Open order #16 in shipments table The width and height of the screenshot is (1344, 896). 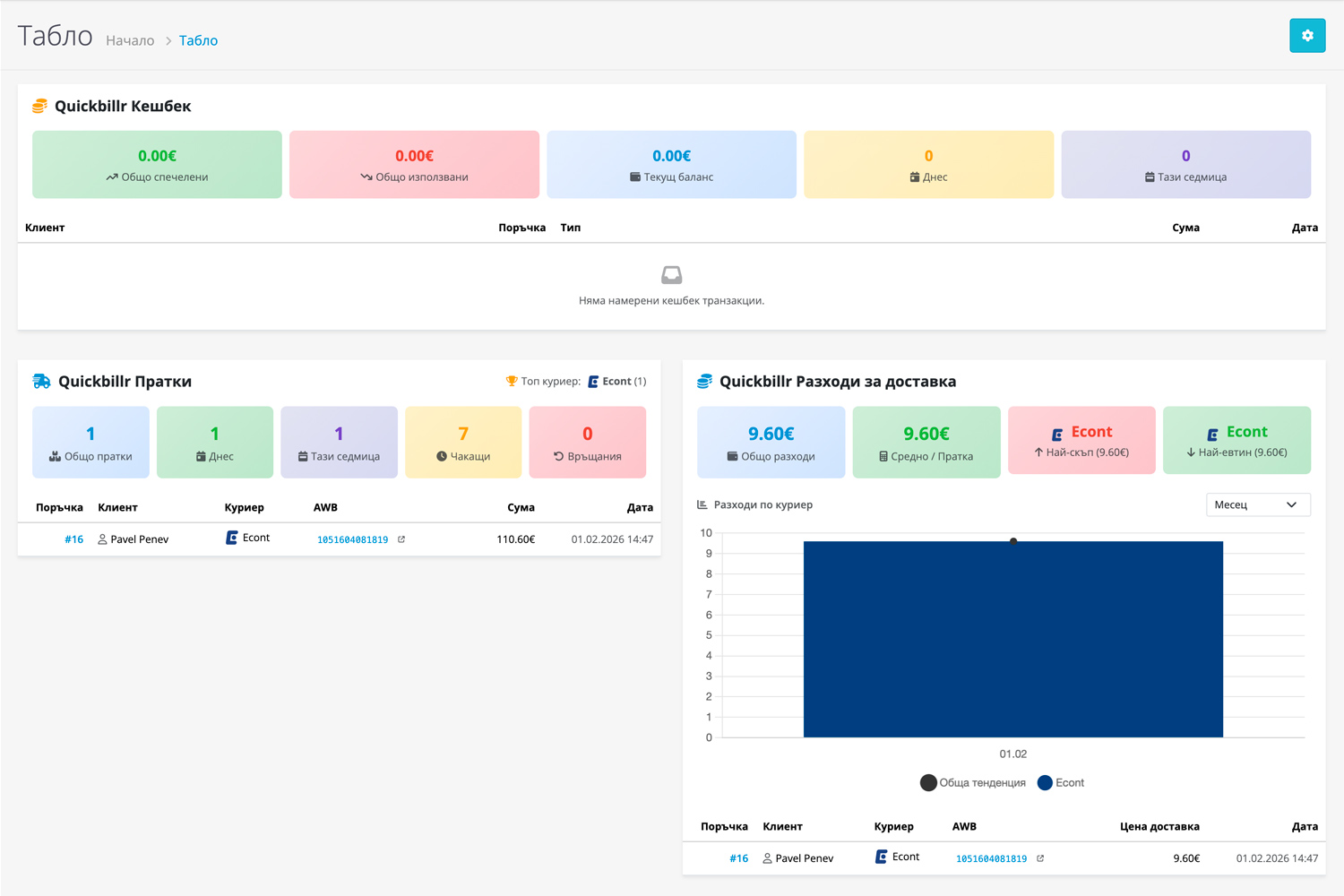pyautogui.click(x=73, y=539)
